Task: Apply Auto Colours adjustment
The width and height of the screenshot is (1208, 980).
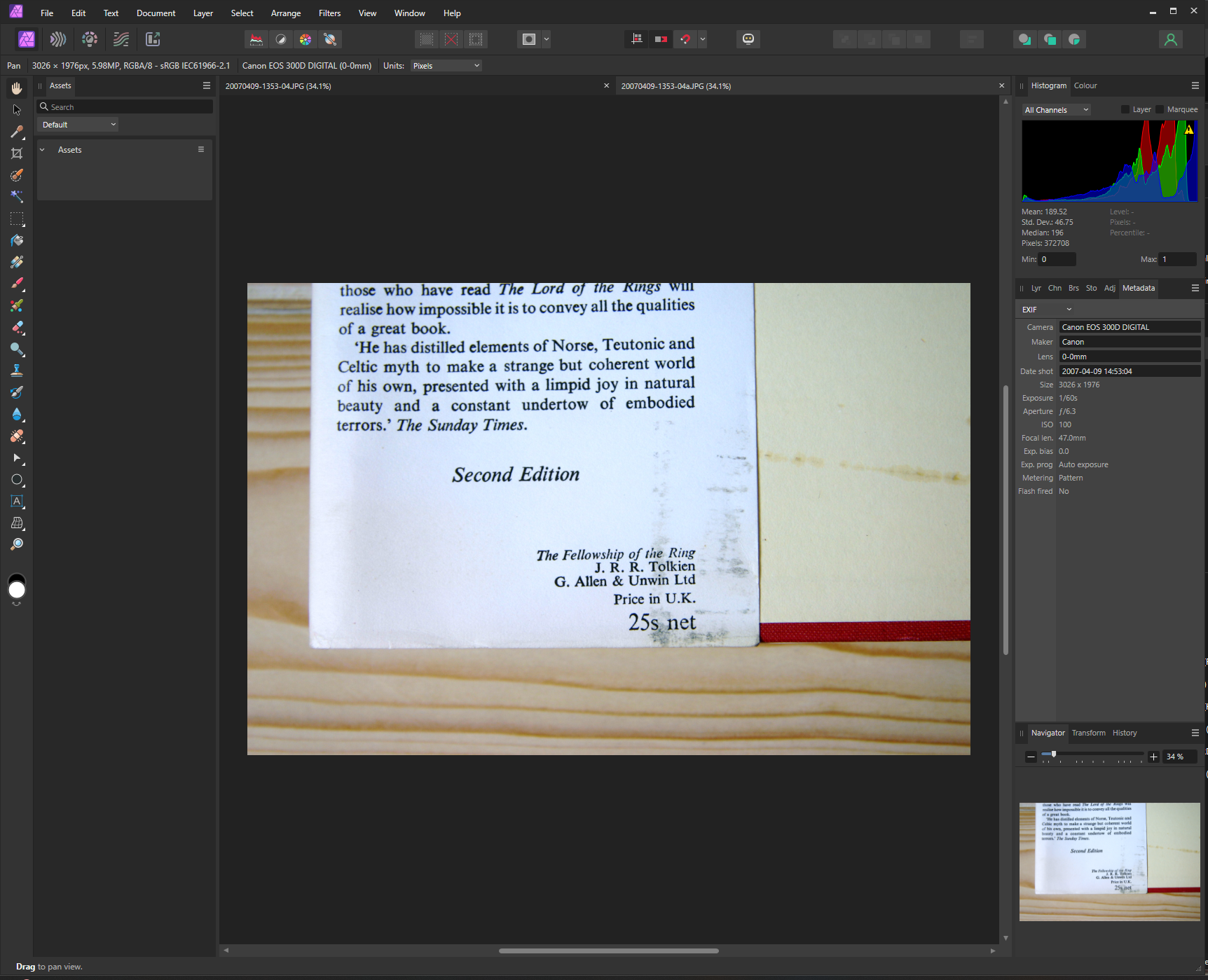Action: tap(306, 39)
